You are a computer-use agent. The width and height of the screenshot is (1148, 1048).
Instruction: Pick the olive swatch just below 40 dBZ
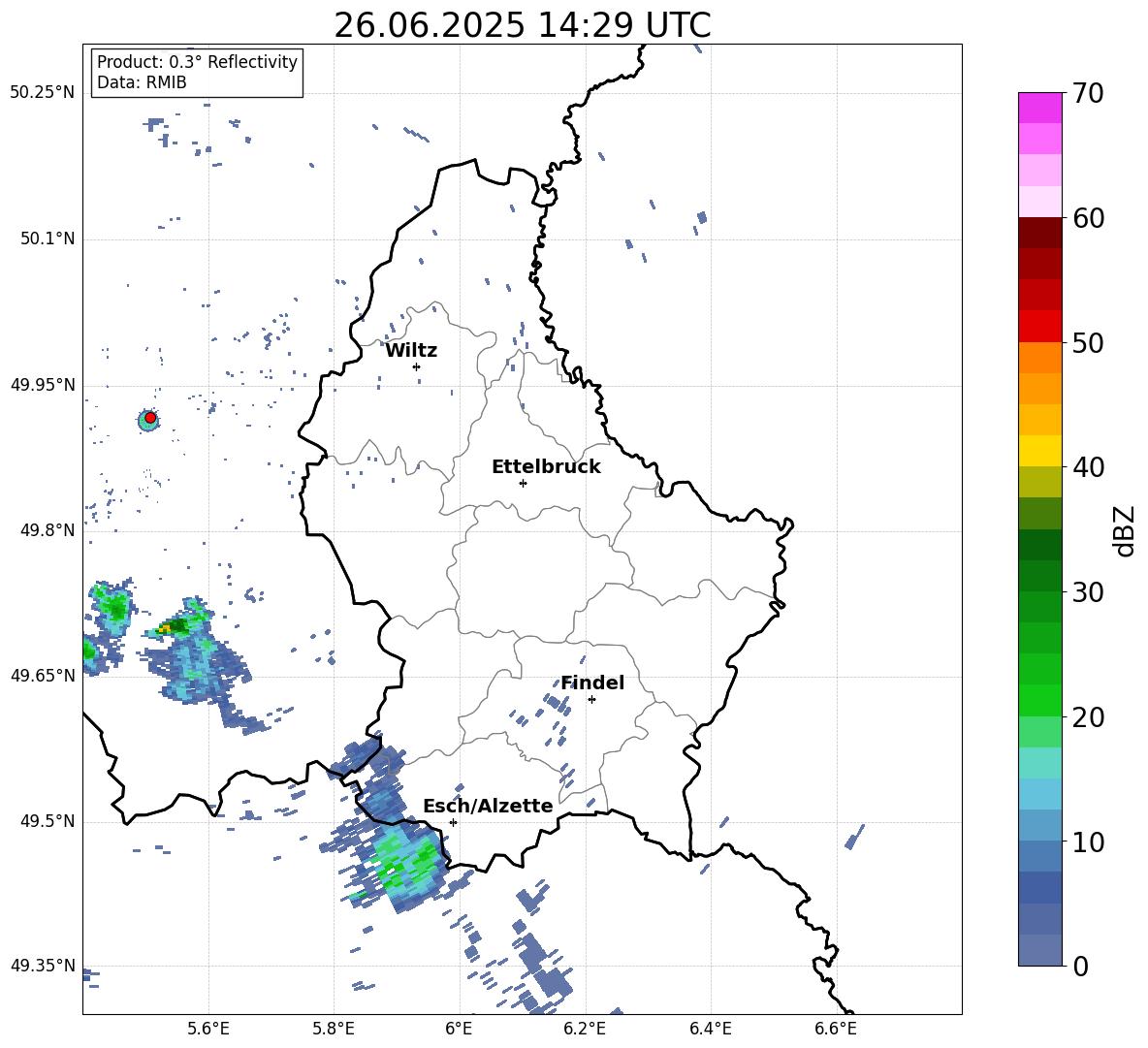1040,482
